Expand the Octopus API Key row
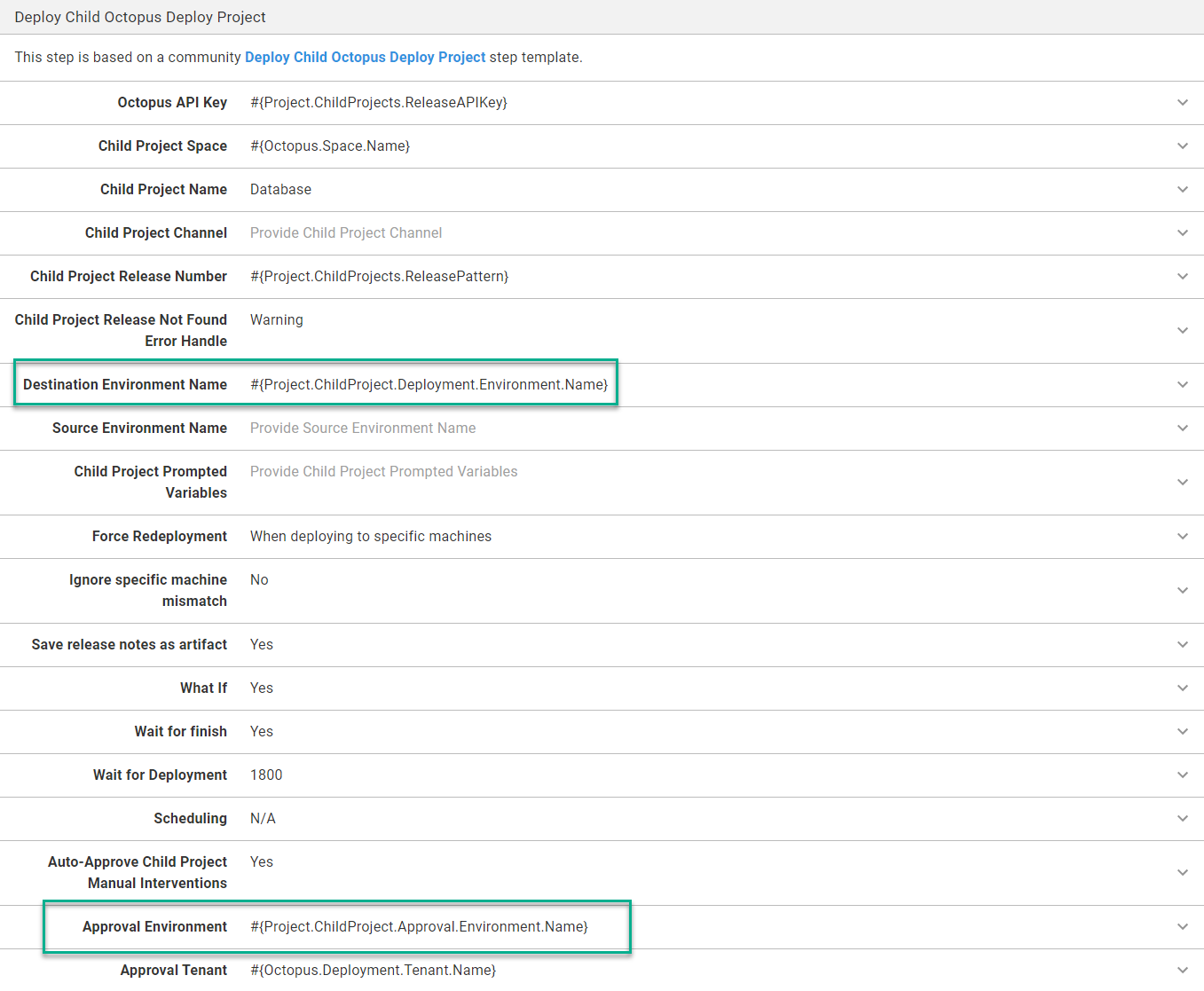 (x=1183, y=102)
